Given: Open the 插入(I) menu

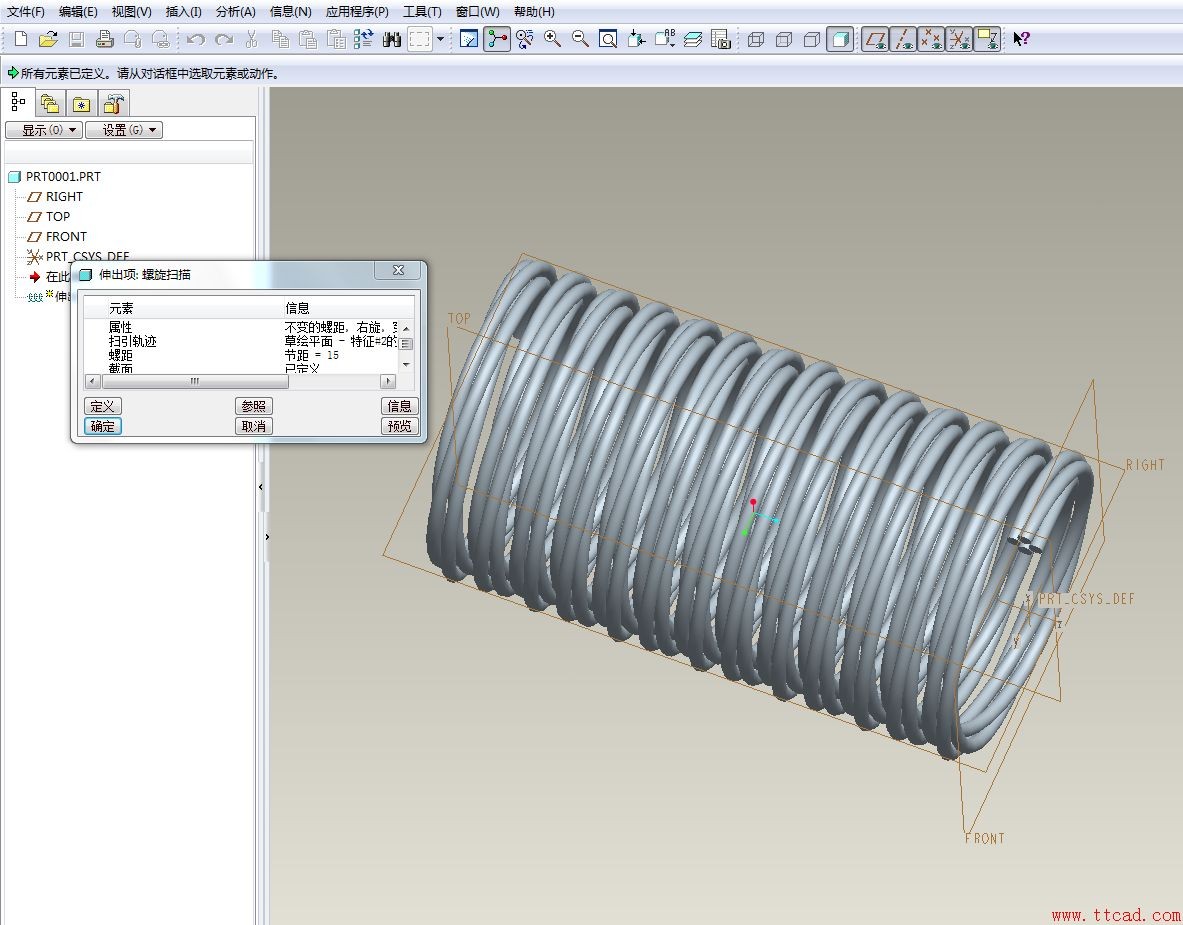Looking at the screenshot, I should [183, 12].
